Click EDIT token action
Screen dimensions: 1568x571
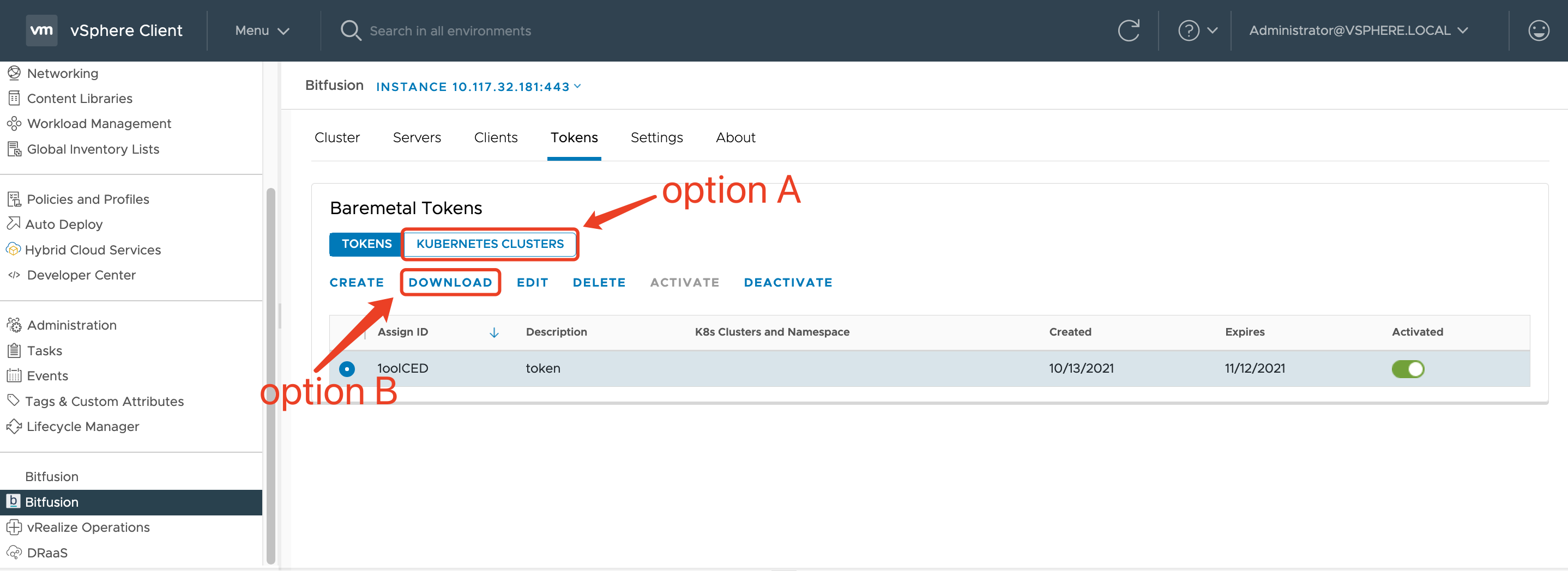(x=532, y=282)
